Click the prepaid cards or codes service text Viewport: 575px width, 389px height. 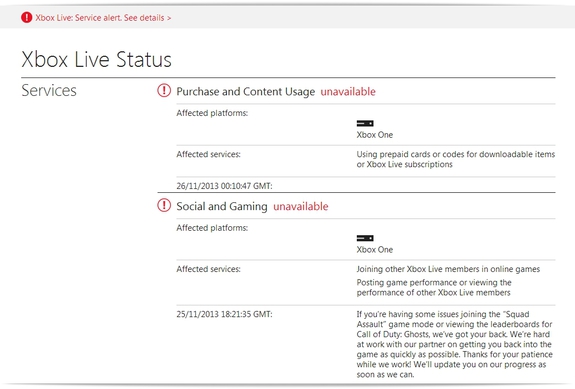point(456,159)
